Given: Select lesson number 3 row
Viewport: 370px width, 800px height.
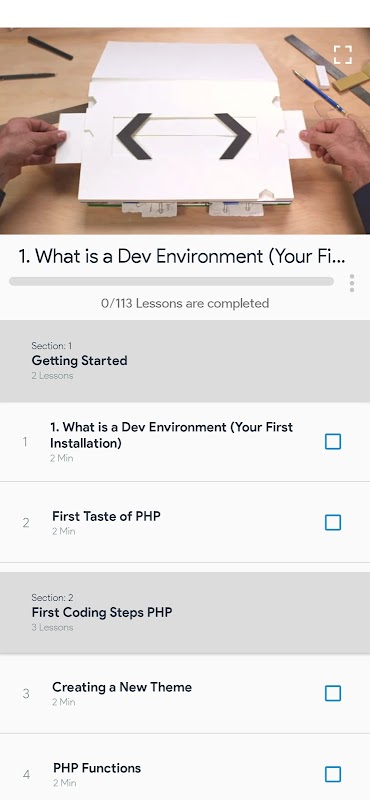Looking at the screenshot, I should (185, 694).
